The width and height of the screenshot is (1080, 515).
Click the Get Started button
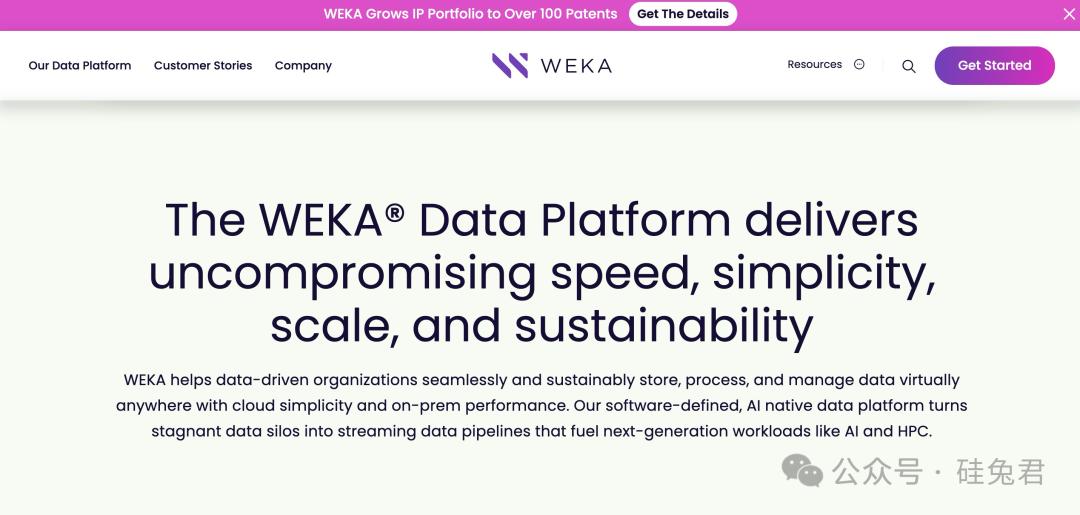tap(994, 65)
